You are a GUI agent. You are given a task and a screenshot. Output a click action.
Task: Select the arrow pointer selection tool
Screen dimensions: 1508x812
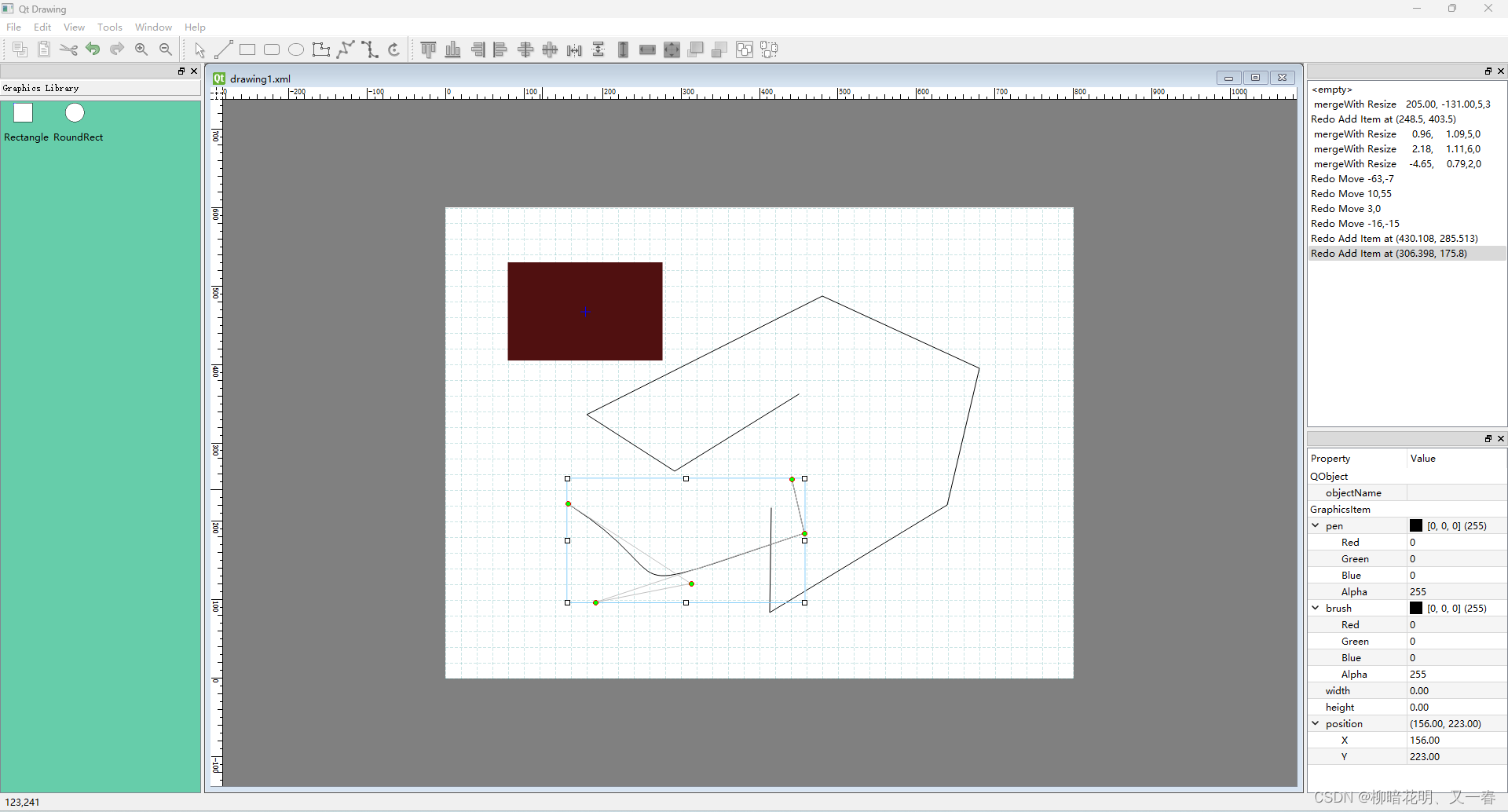[x=199, y=49]
